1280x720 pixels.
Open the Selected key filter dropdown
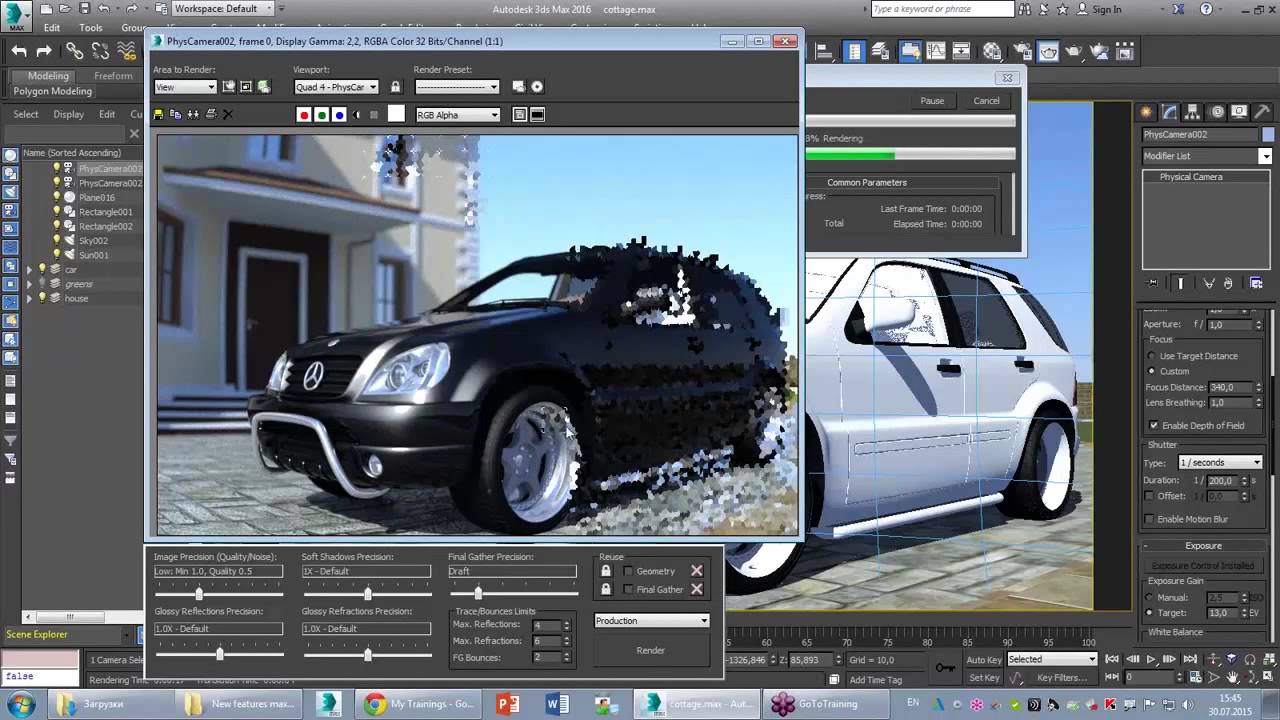coord(1052,659)
